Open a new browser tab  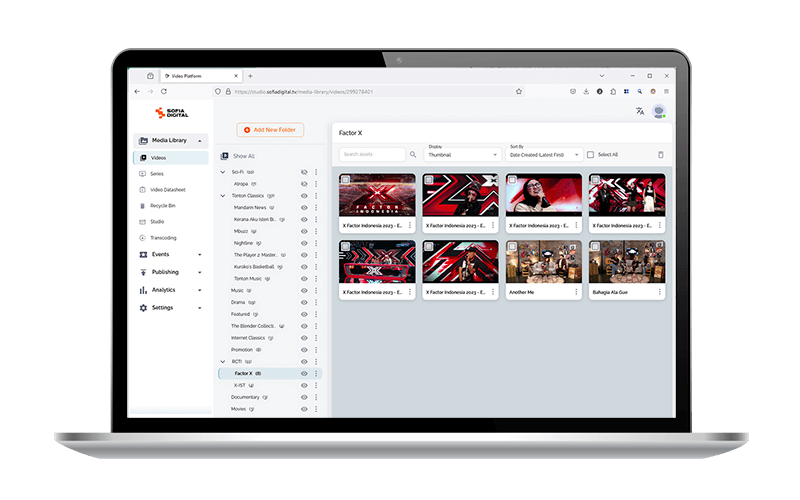[251, 76]
